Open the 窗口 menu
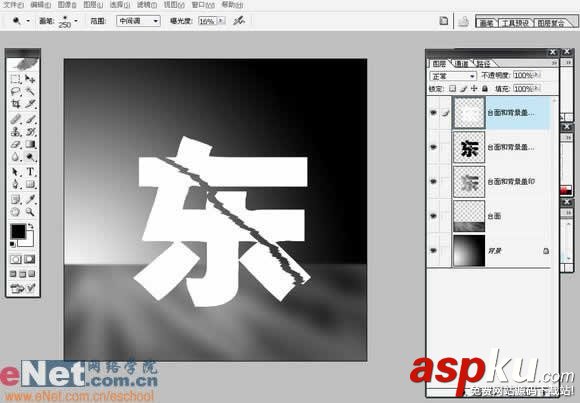Image resolution: width=580 pixels, height=403 pixels. point(203,5)
